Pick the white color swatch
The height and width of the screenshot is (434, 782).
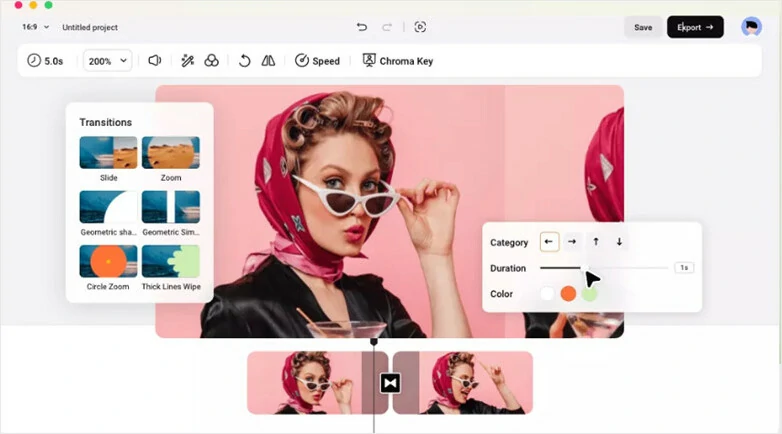547,294
